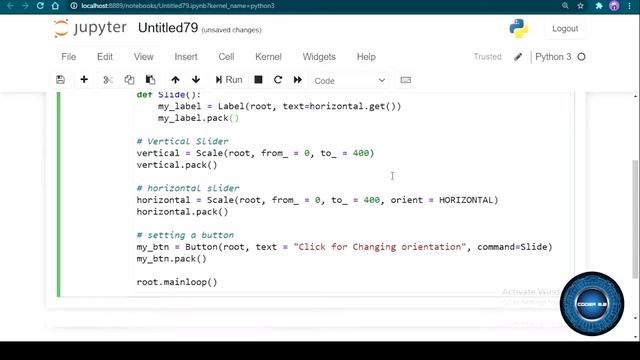Bookmark this page with the star icon

(x=580, y=6)
